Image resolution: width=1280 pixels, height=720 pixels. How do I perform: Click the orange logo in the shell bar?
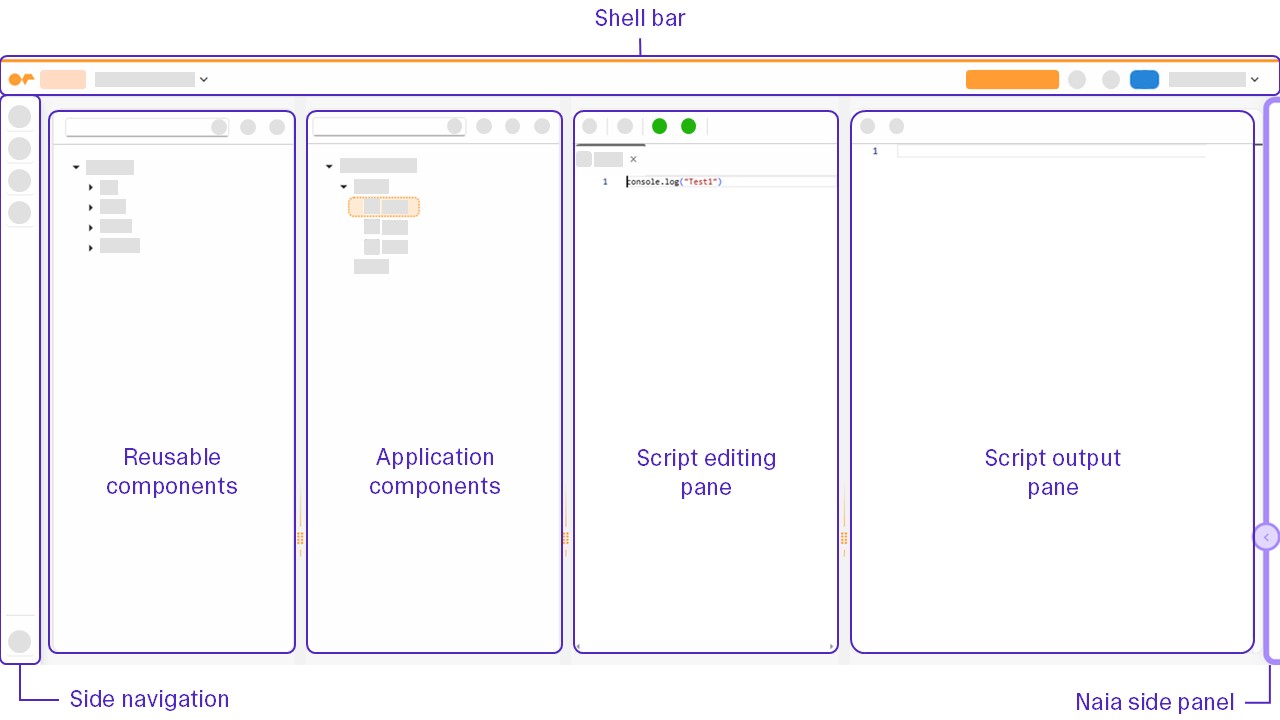(x=20, y=79)
